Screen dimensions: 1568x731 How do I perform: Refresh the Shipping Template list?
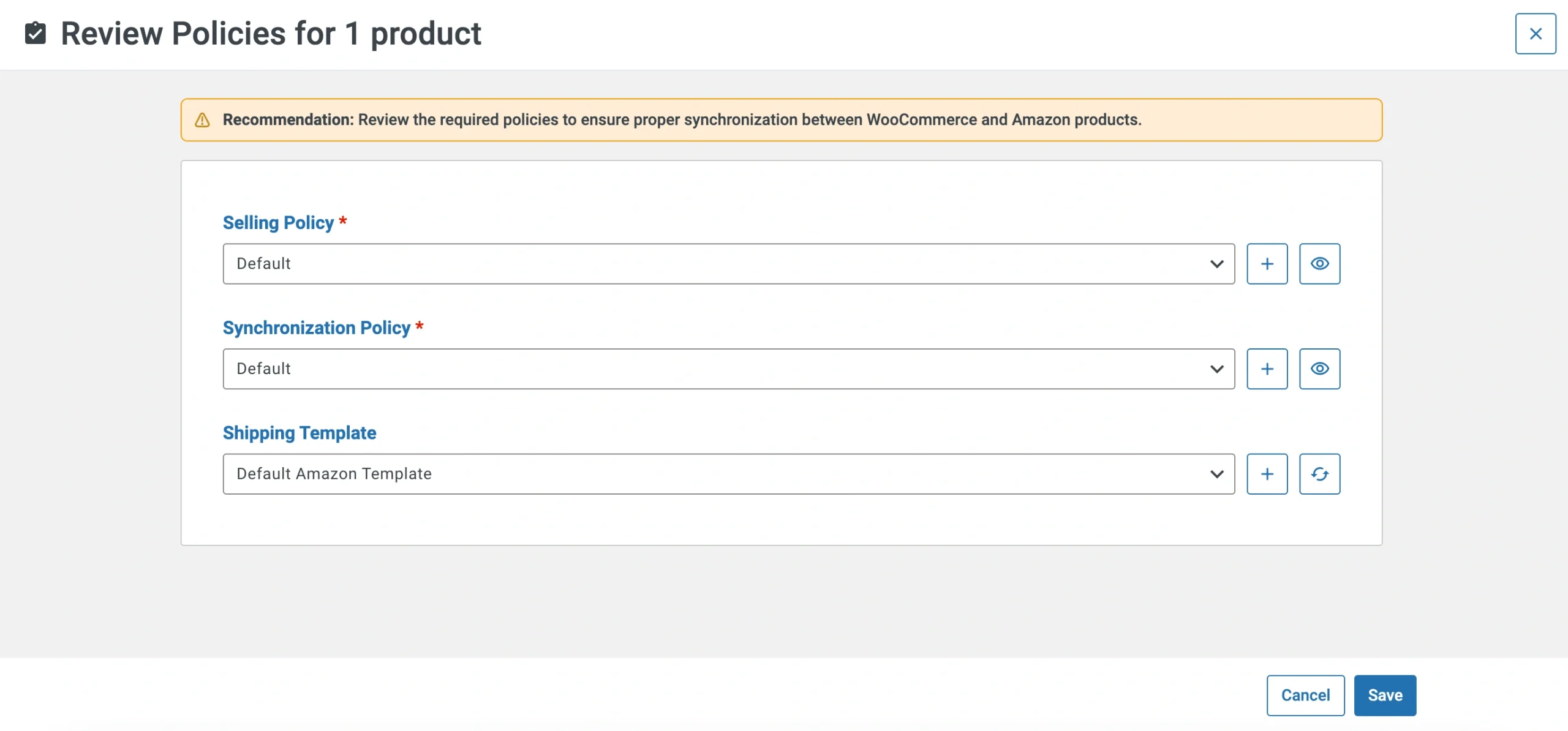click(x=1319, y=474)
